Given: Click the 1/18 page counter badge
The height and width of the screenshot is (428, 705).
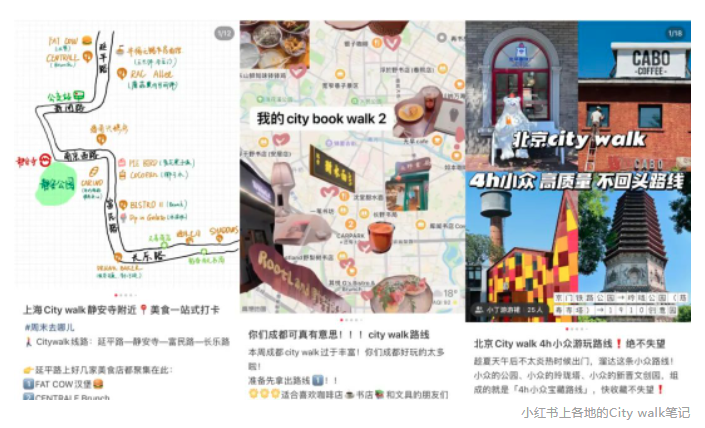Looking at the screenshot, I should coord(675,33).
